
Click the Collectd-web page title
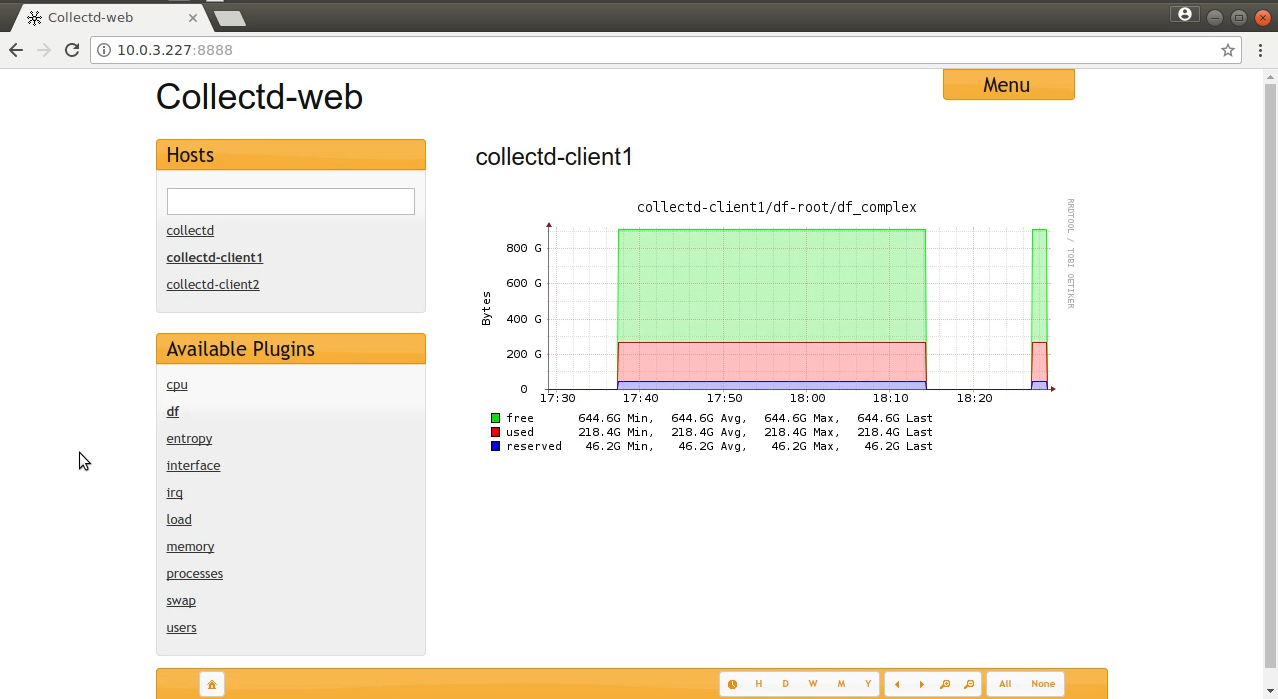coord(259,97)
